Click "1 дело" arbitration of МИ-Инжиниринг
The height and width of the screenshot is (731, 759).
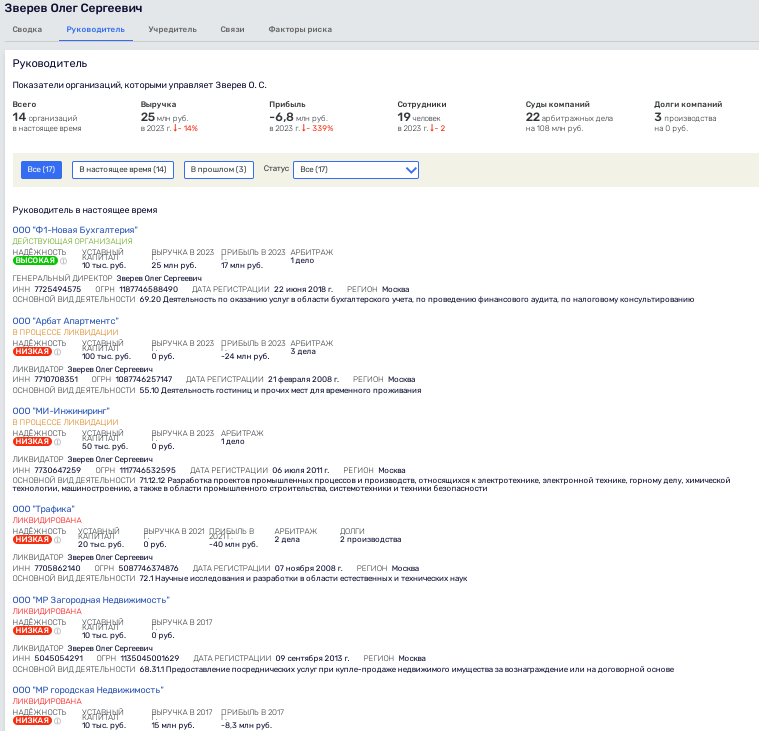(x=233, y=442)
